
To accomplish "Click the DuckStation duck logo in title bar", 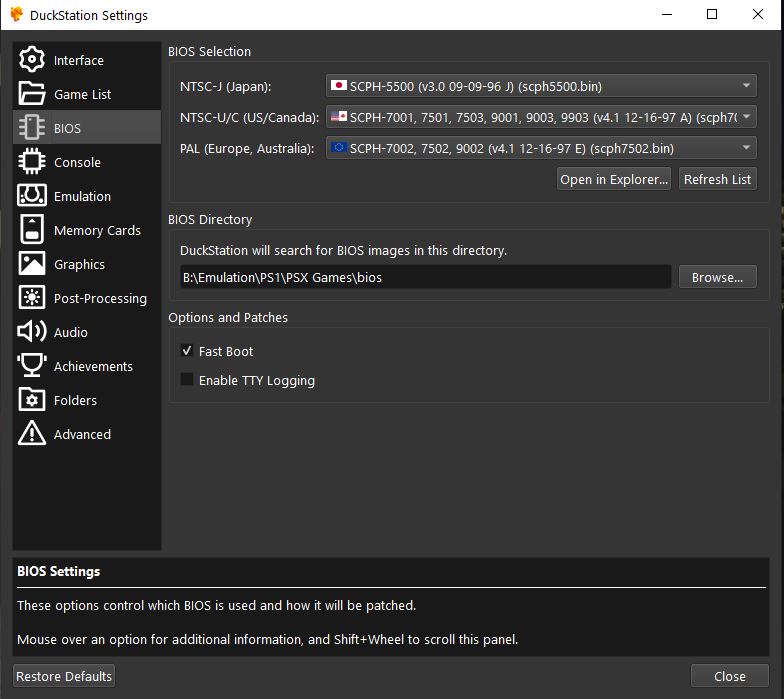I will 16,15.
